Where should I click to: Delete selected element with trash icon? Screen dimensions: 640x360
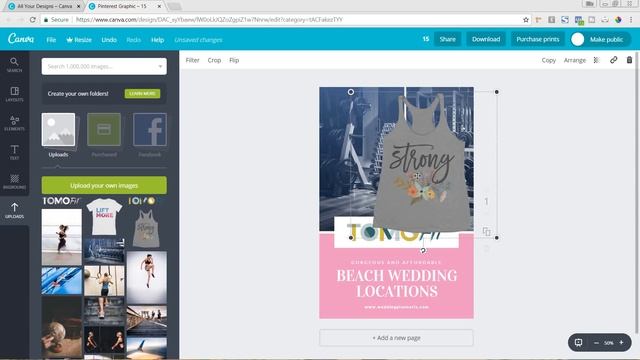[x=629, y=60]
